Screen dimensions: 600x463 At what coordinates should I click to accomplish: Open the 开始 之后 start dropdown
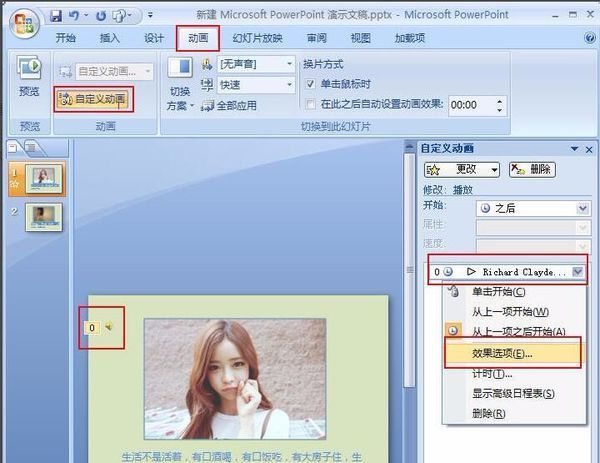pyautogui.click(x=533, y=209)
